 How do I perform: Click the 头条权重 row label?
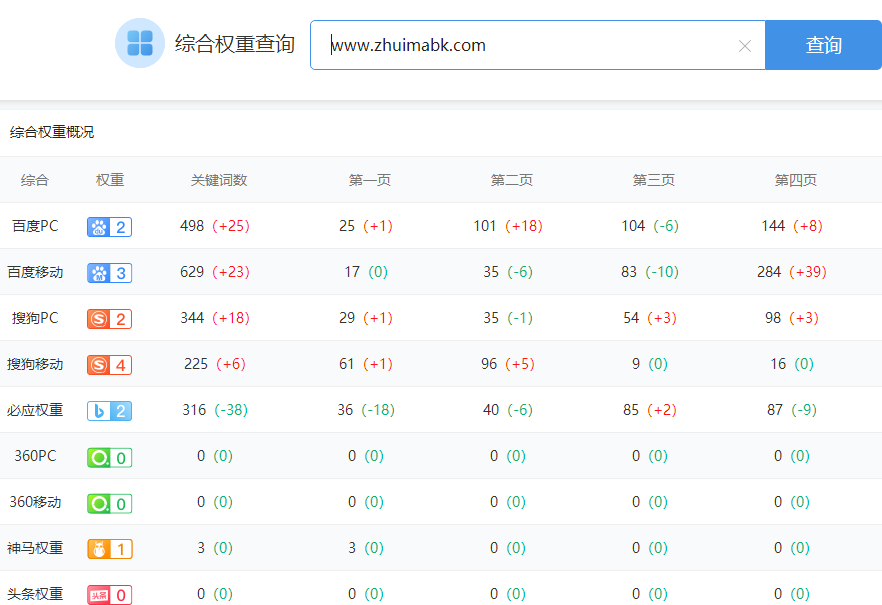click(x=35, y=594)
